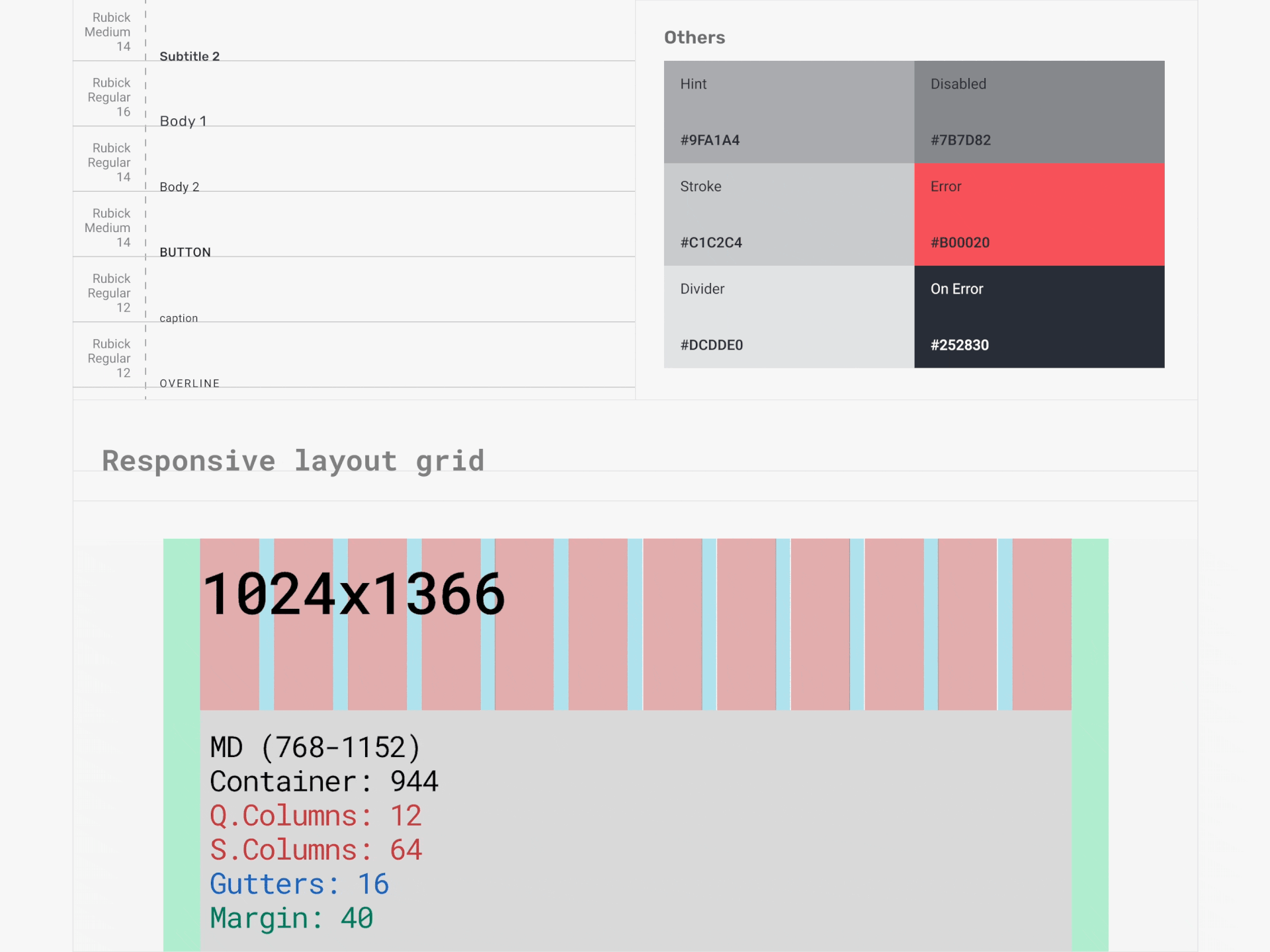Click the Body 1 text sample

coord(183,121)
